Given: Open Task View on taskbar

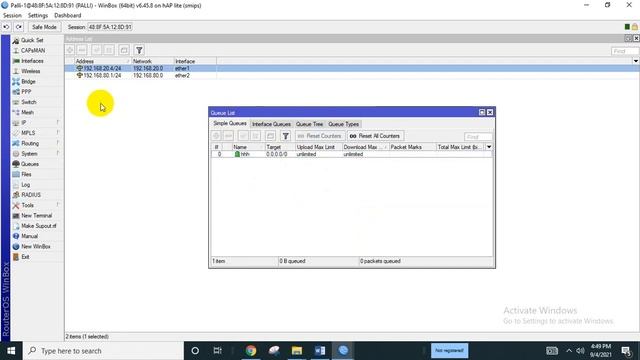Looking at the screenshot, I should click(x=218, y=351).
